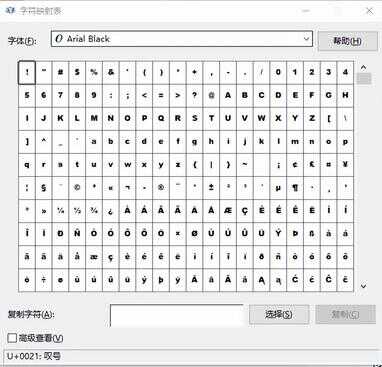The image size is (382, 367).
Task: Select the uppercase W cell
Action: click(262, 118)
